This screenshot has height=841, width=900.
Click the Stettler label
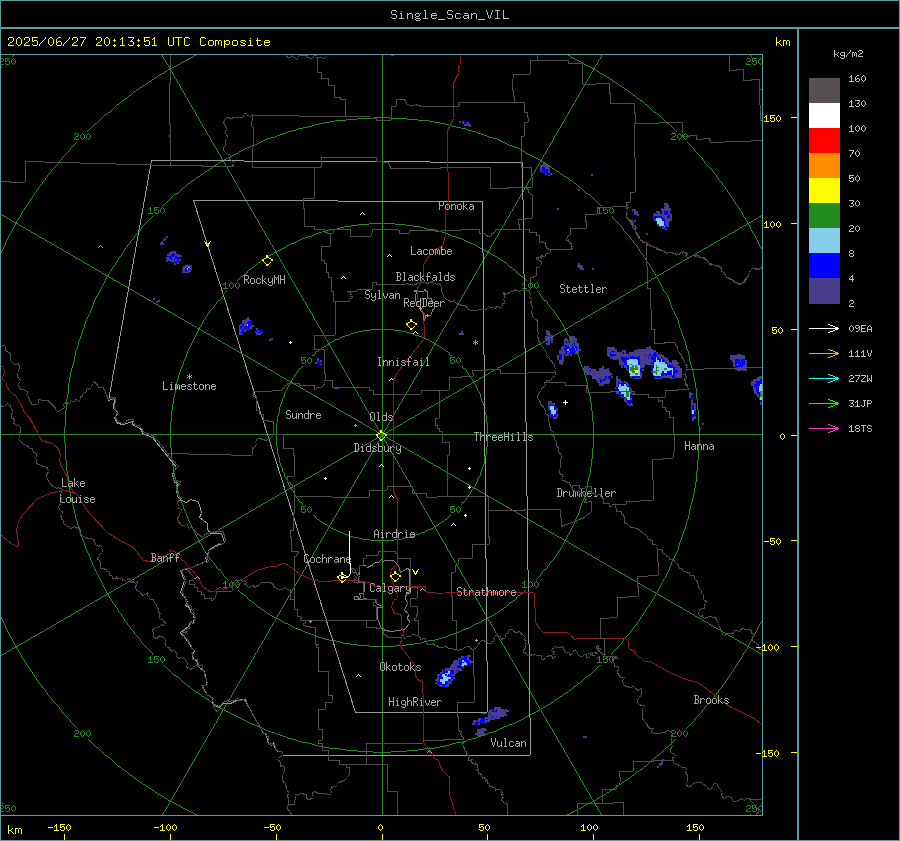583,289
